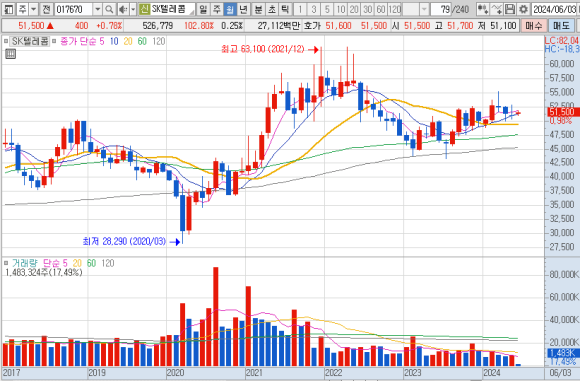Select the 1 interval button
580x381 pixels.
pyautogui.click(x=300, y=9)
